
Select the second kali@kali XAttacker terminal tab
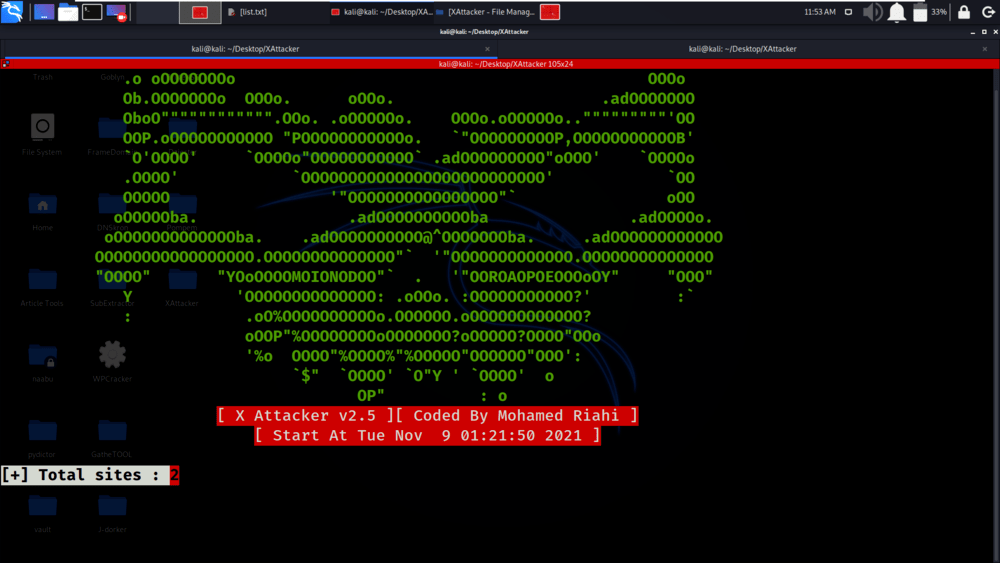[x=742, y=48]
